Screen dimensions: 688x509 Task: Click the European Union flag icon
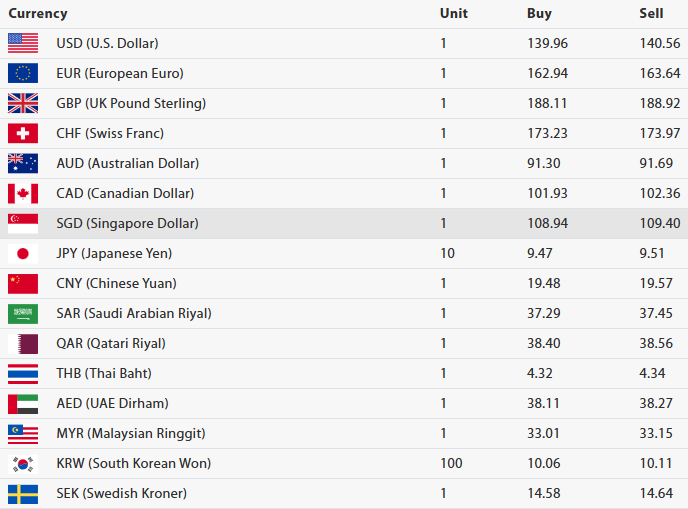pyautogui.click(x=23, y=73)
